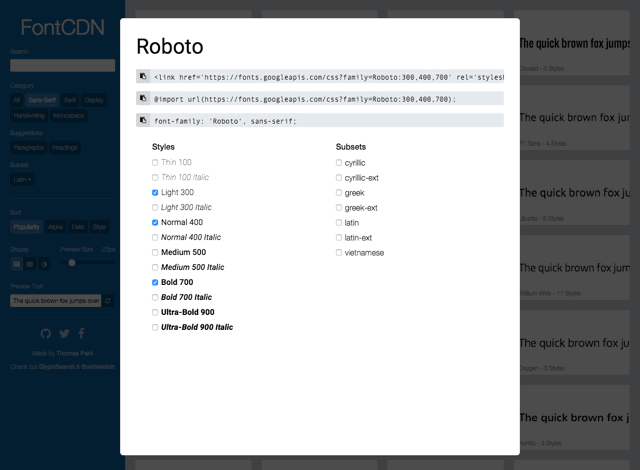Click the Preview Size slider handle
640x470 pixels.
click(72, 263)
